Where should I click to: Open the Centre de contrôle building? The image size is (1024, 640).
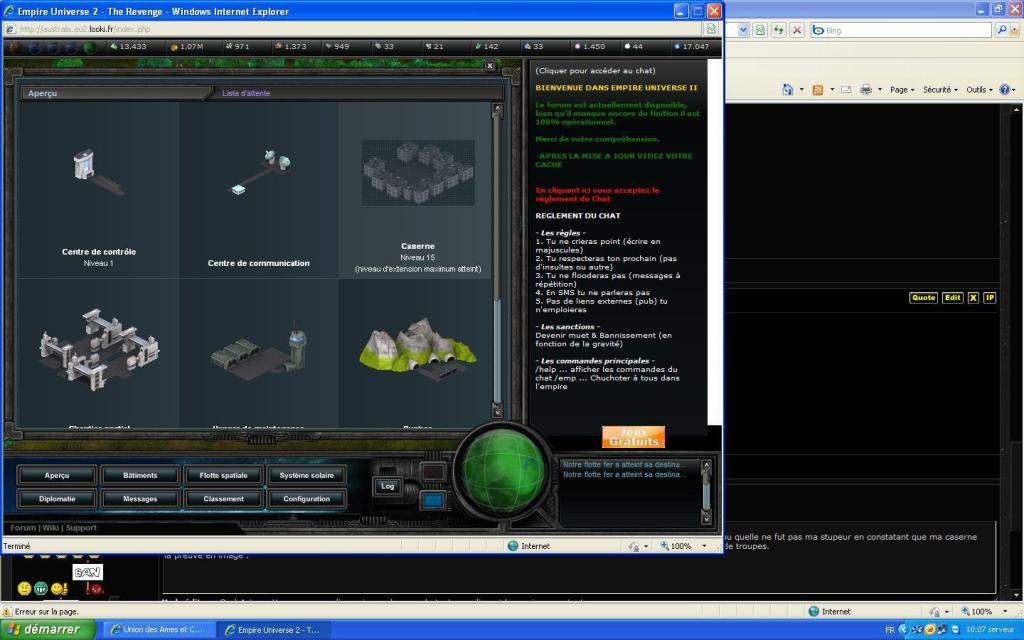(x=99, y=189)
